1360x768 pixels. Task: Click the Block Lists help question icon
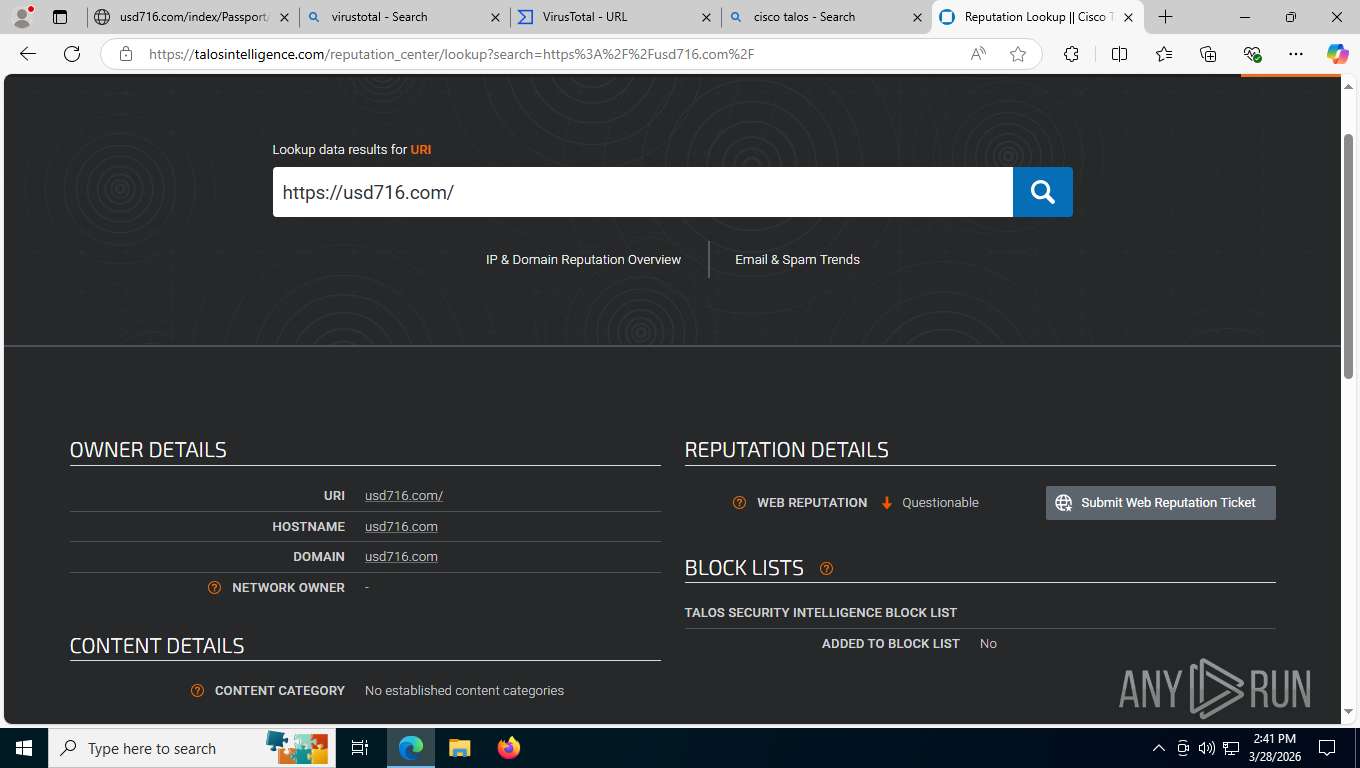point(826,569)
